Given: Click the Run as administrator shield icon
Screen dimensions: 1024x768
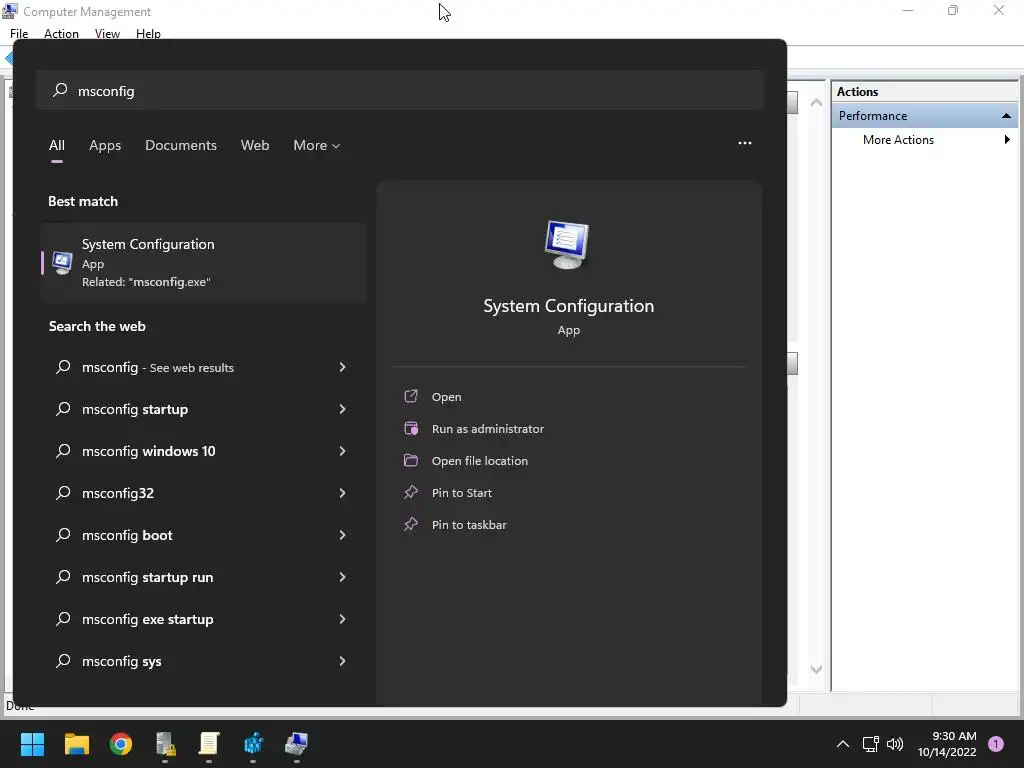Looking at the screenshot, I should click(x=411, y=428).
